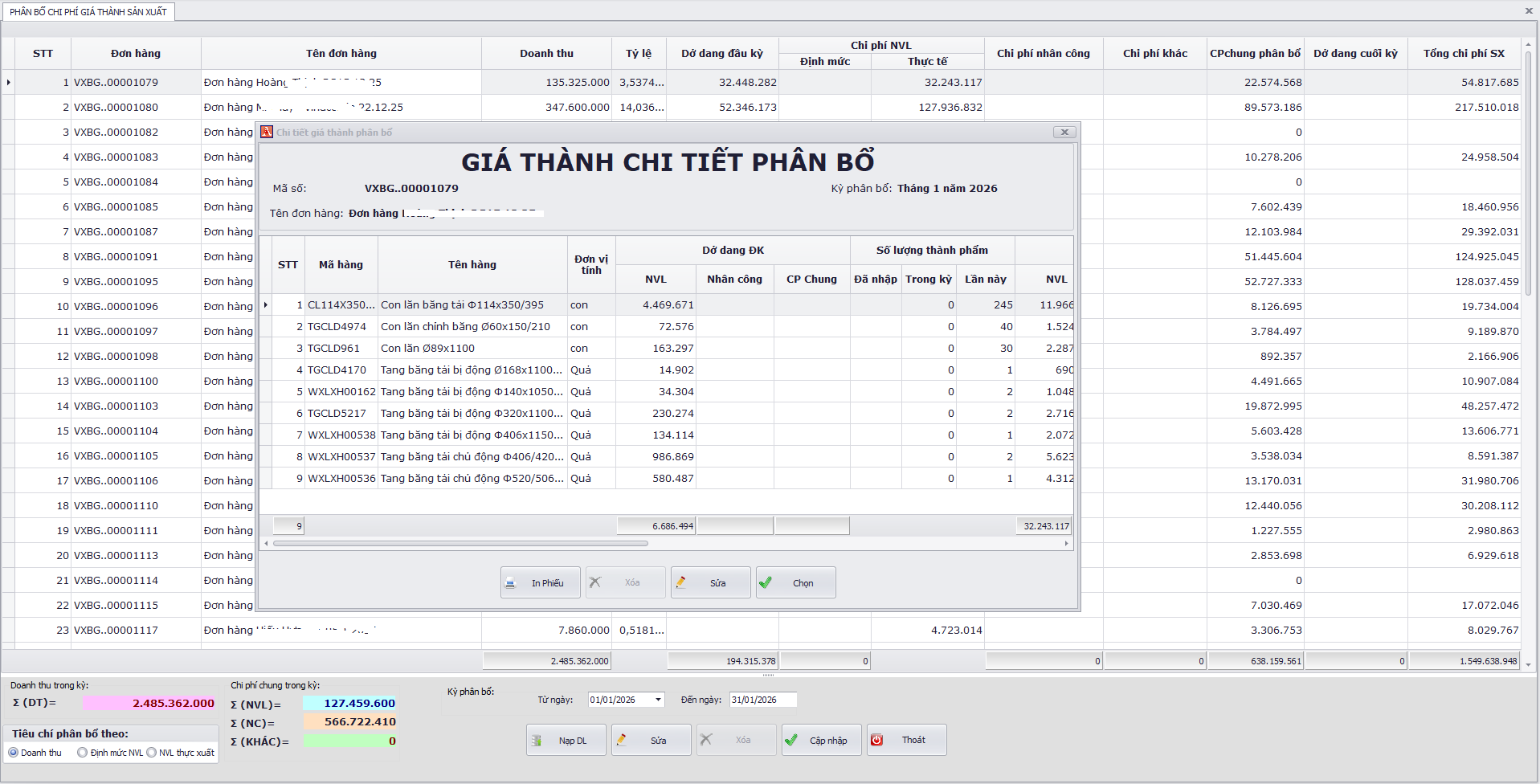This screenshot has height=784, width=1540.
Task: Select the Định mức NVL radio option
Action: (110, 753)
